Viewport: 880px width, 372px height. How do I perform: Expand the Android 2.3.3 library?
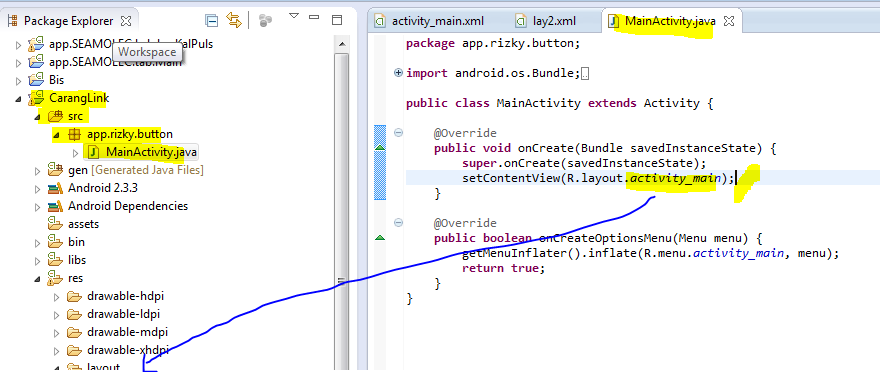[x=37, y=188]
